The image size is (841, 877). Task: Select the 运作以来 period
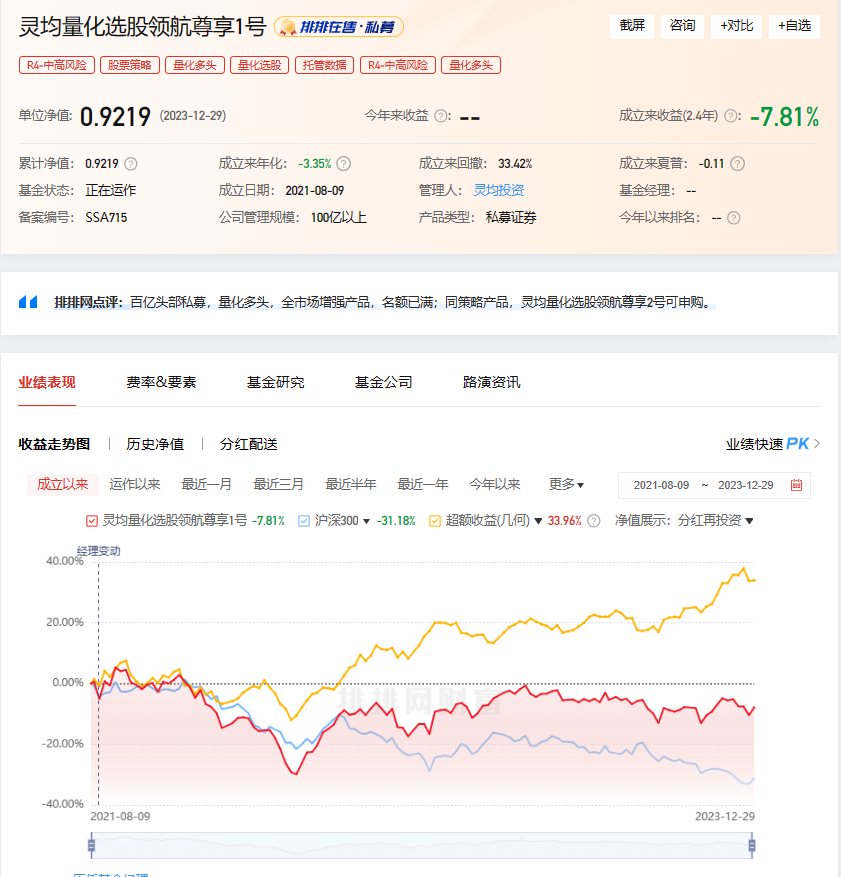(x=135, y=484)
